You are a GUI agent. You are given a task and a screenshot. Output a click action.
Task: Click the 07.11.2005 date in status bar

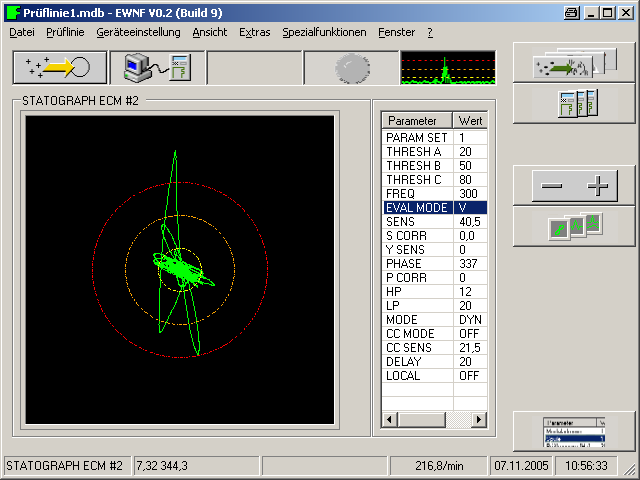click(521, 466)
